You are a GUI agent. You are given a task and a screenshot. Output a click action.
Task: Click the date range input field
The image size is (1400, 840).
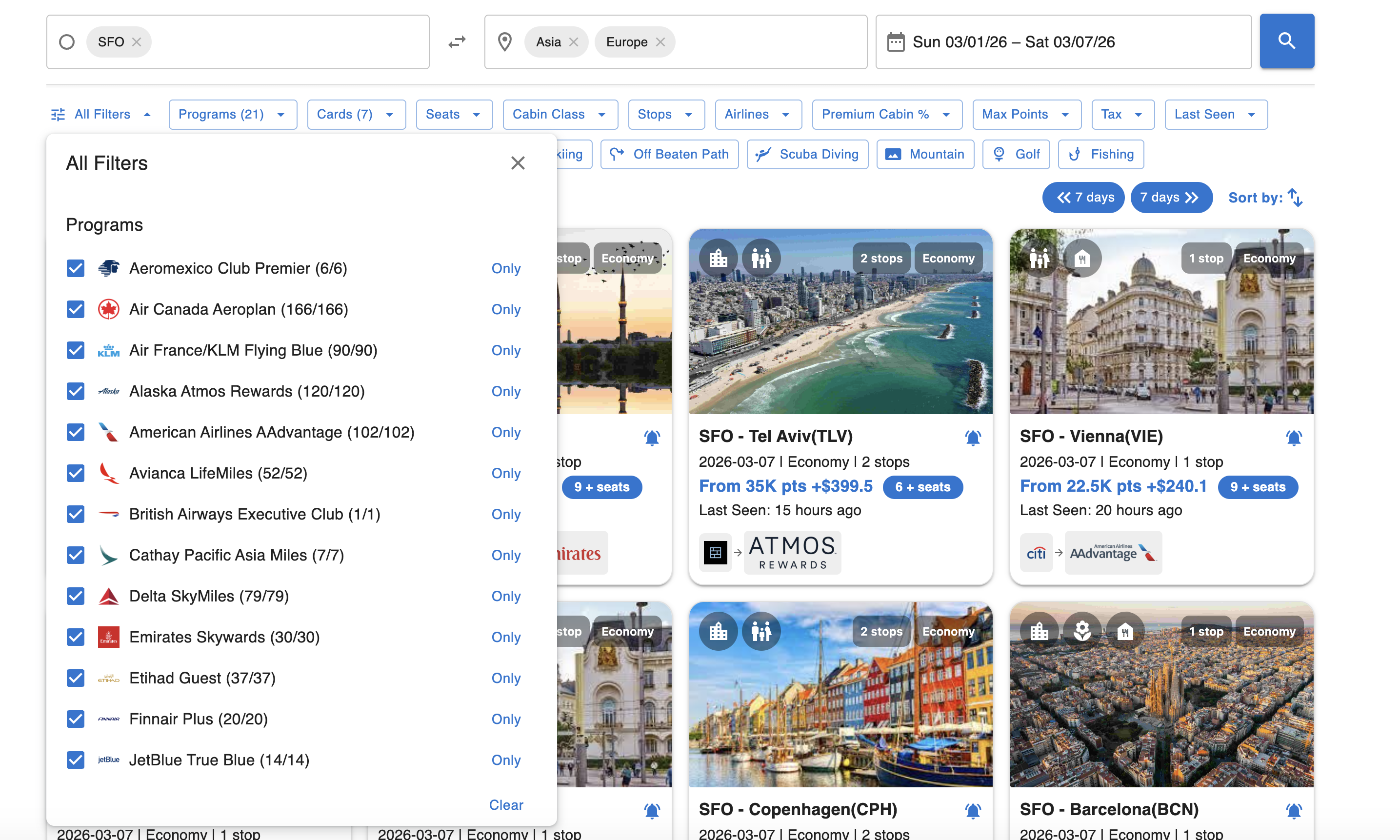pyautogui.click(x=1063, y=42)
